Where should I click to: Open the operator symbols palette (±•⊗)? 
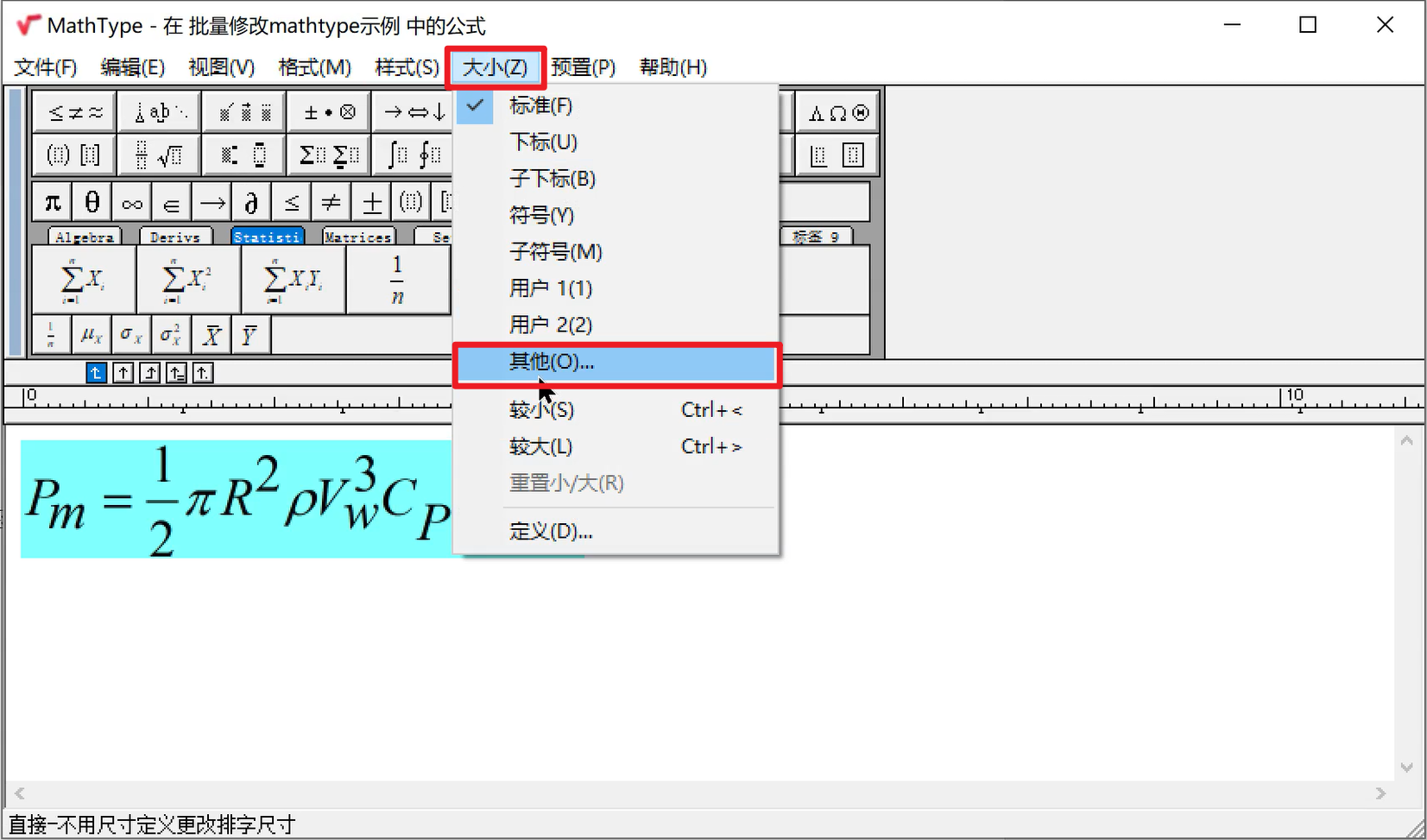[329, 112]
